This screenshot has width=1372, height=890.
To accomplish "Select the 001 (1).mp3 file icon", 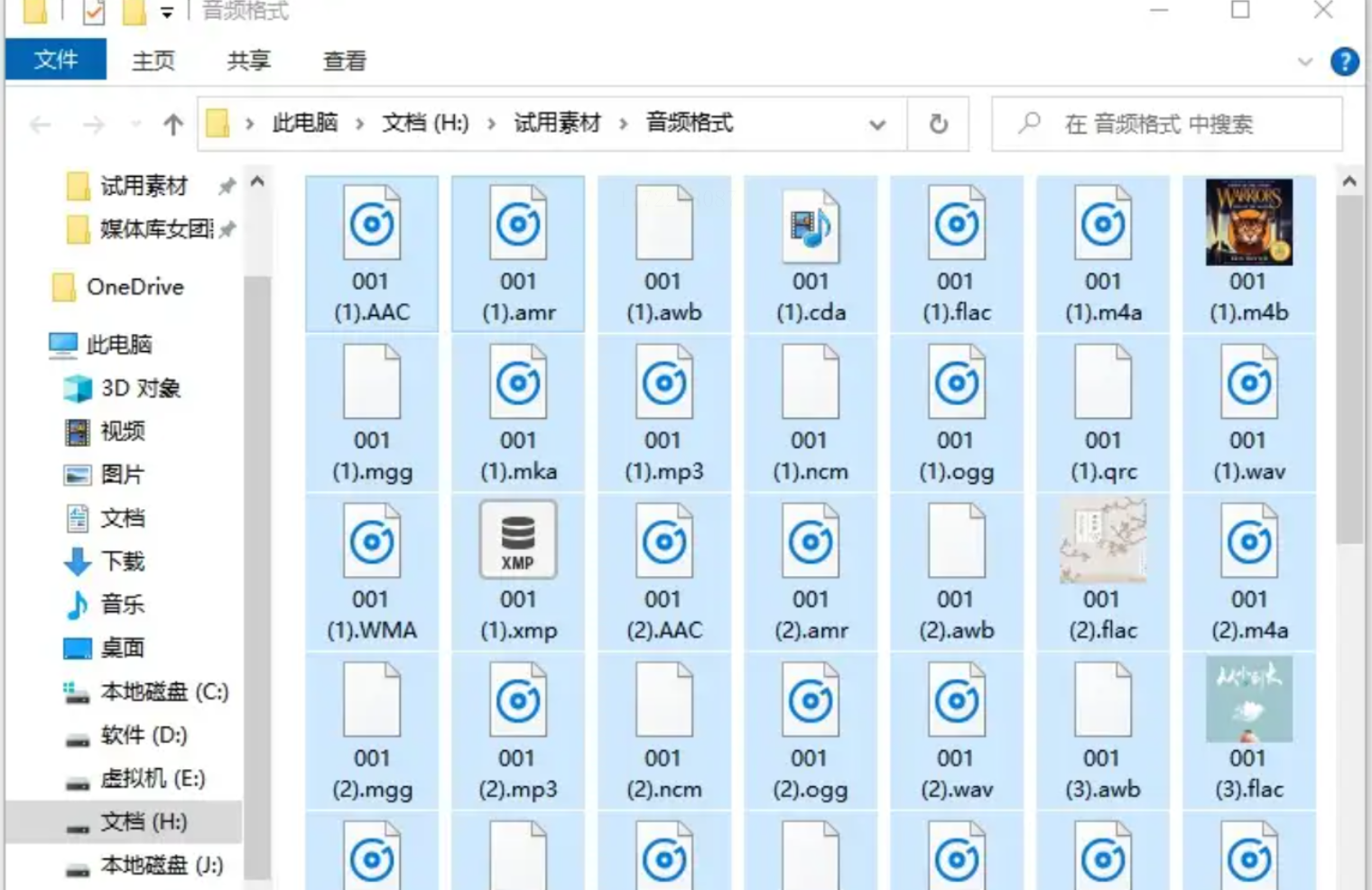I will (x=664, y=383).
